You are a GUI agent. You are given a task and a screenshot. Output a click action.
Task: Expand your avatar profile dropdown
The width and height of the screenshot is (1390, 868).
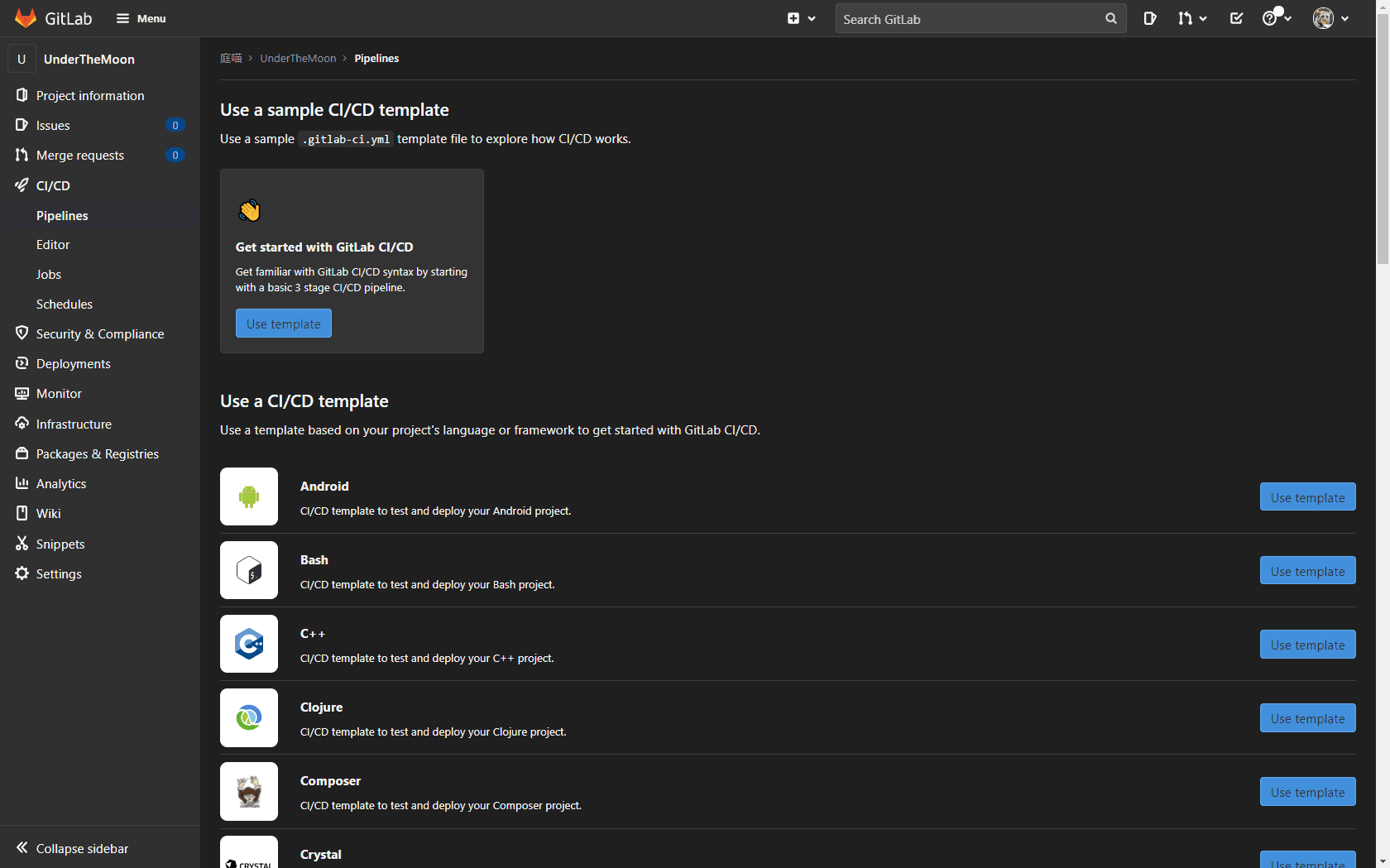click(x=1330, y=18)
